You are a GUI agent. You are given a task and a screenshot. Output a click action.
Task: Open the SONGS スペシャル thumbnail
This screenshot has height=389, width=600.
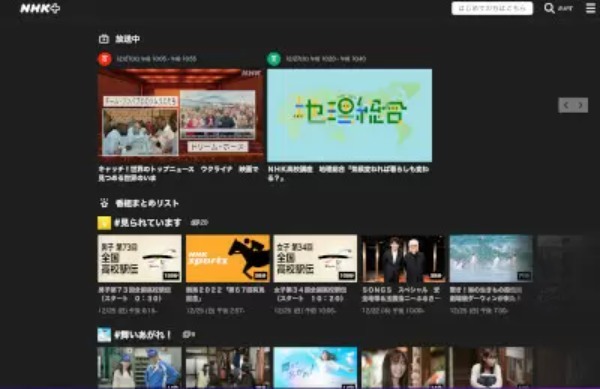(x=403, y=259)
